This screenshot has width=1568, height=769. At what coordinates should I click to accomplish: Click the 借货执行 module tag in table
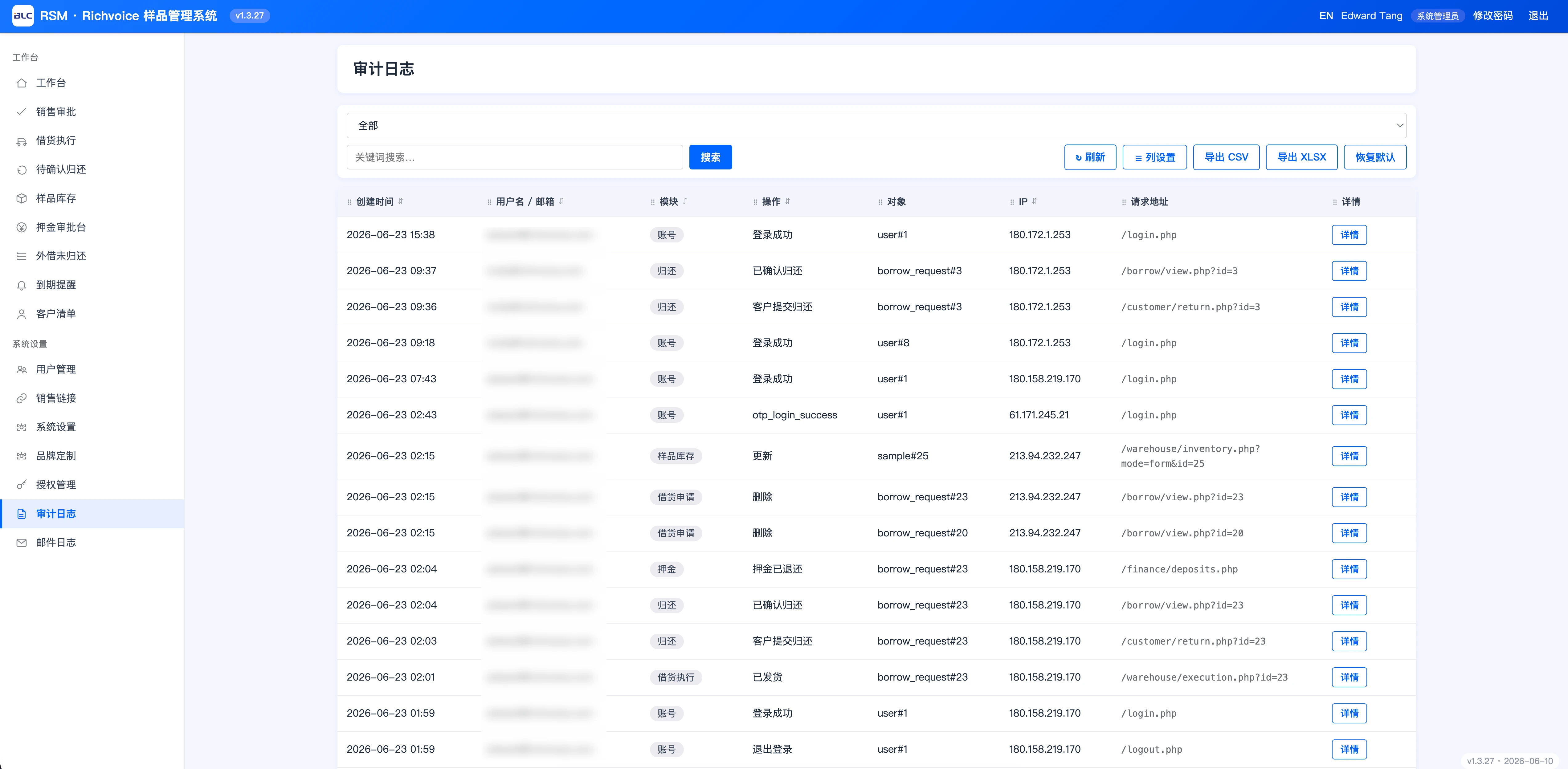point(676,677)
